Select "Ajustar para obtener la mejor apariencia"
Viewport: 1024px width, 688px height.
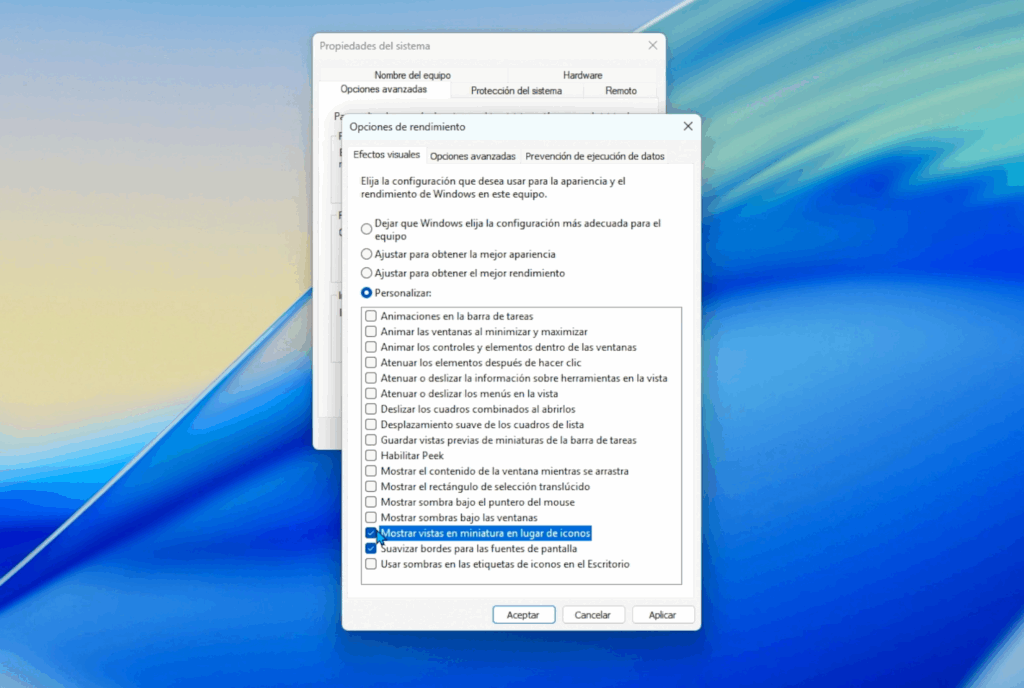coord(366,255)
